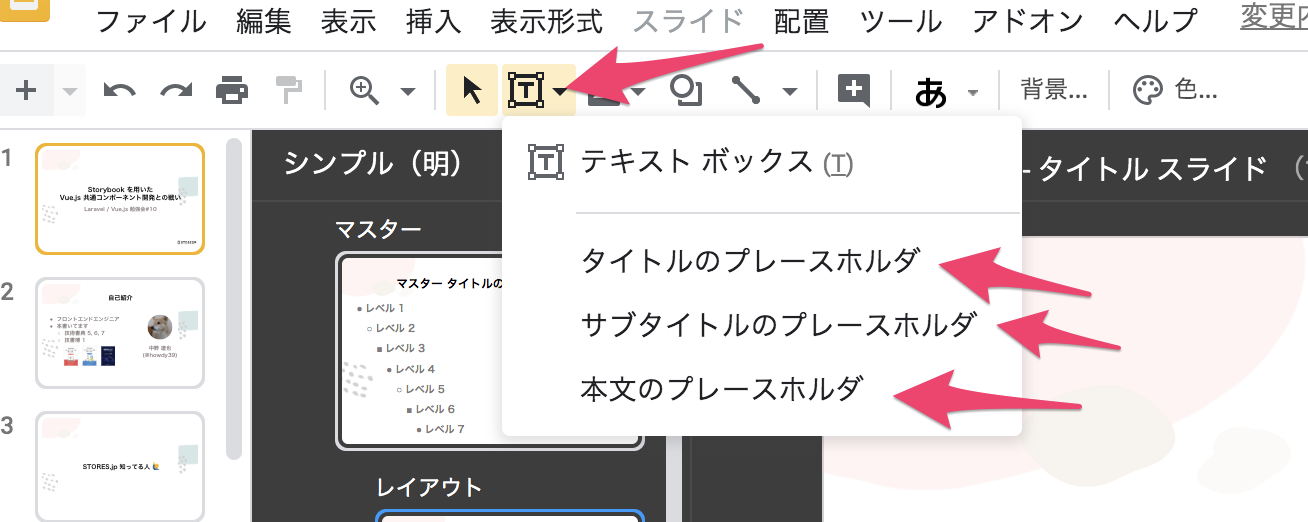
Task: Click the レイアウト section label
Action: [429, 487]
